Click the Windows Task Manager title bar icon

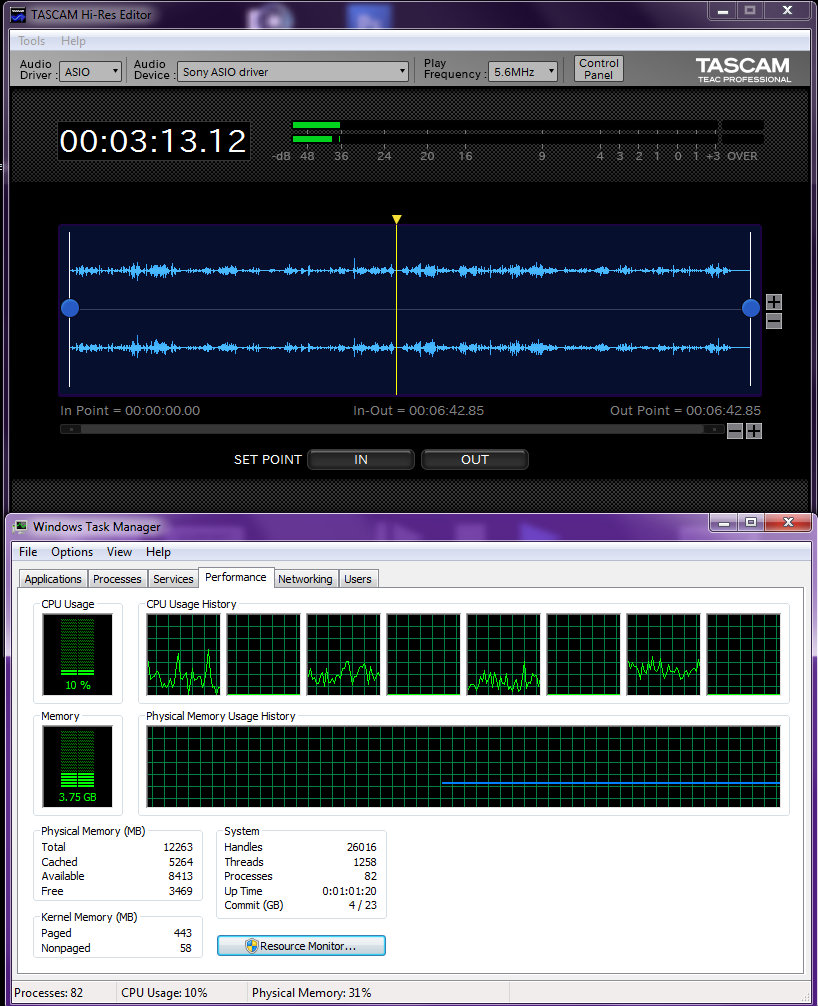(20, 527)
